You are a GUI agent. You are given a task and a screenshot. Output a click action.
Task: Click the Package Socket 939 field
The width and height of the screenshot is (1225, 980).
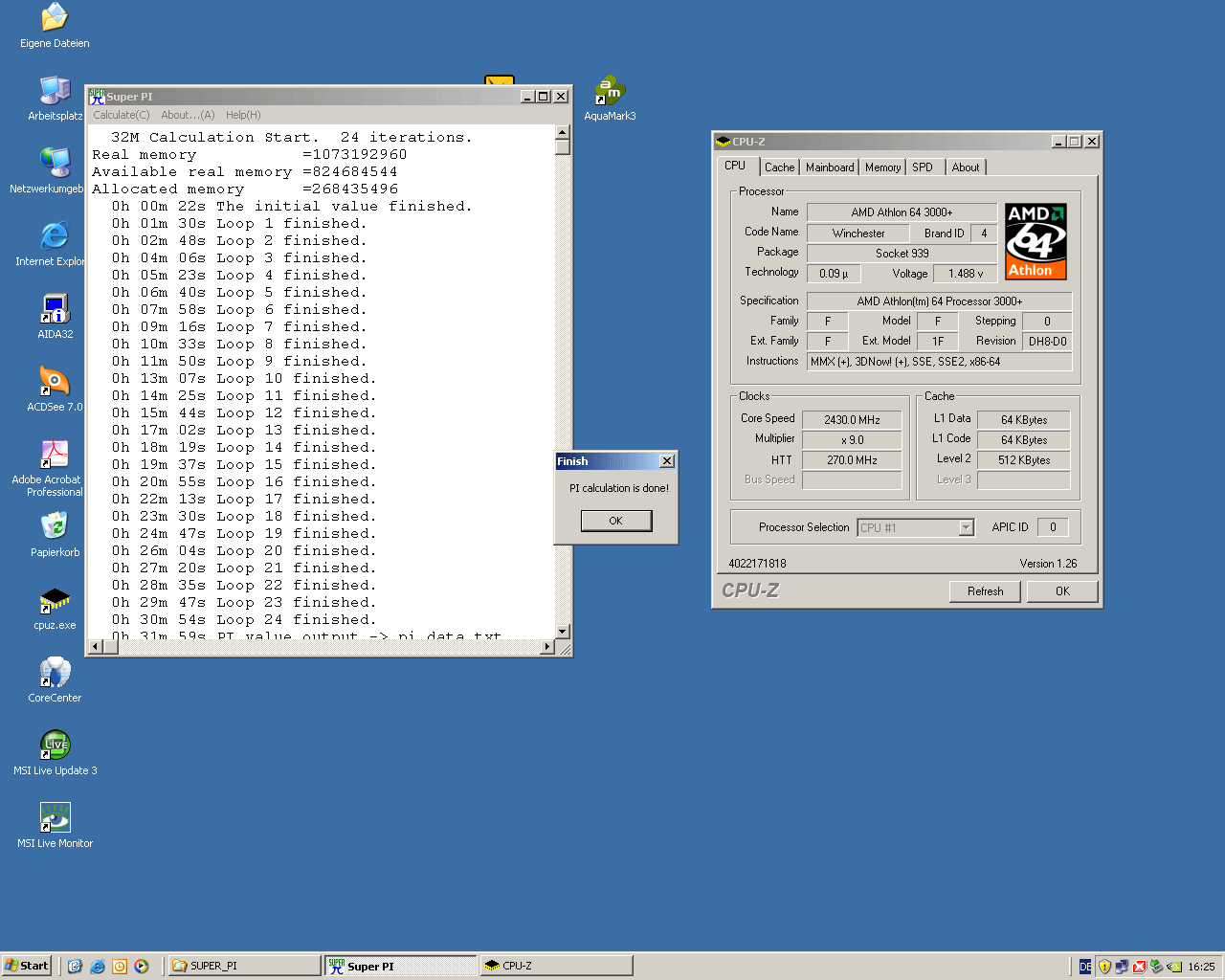[x=902, y=254]
